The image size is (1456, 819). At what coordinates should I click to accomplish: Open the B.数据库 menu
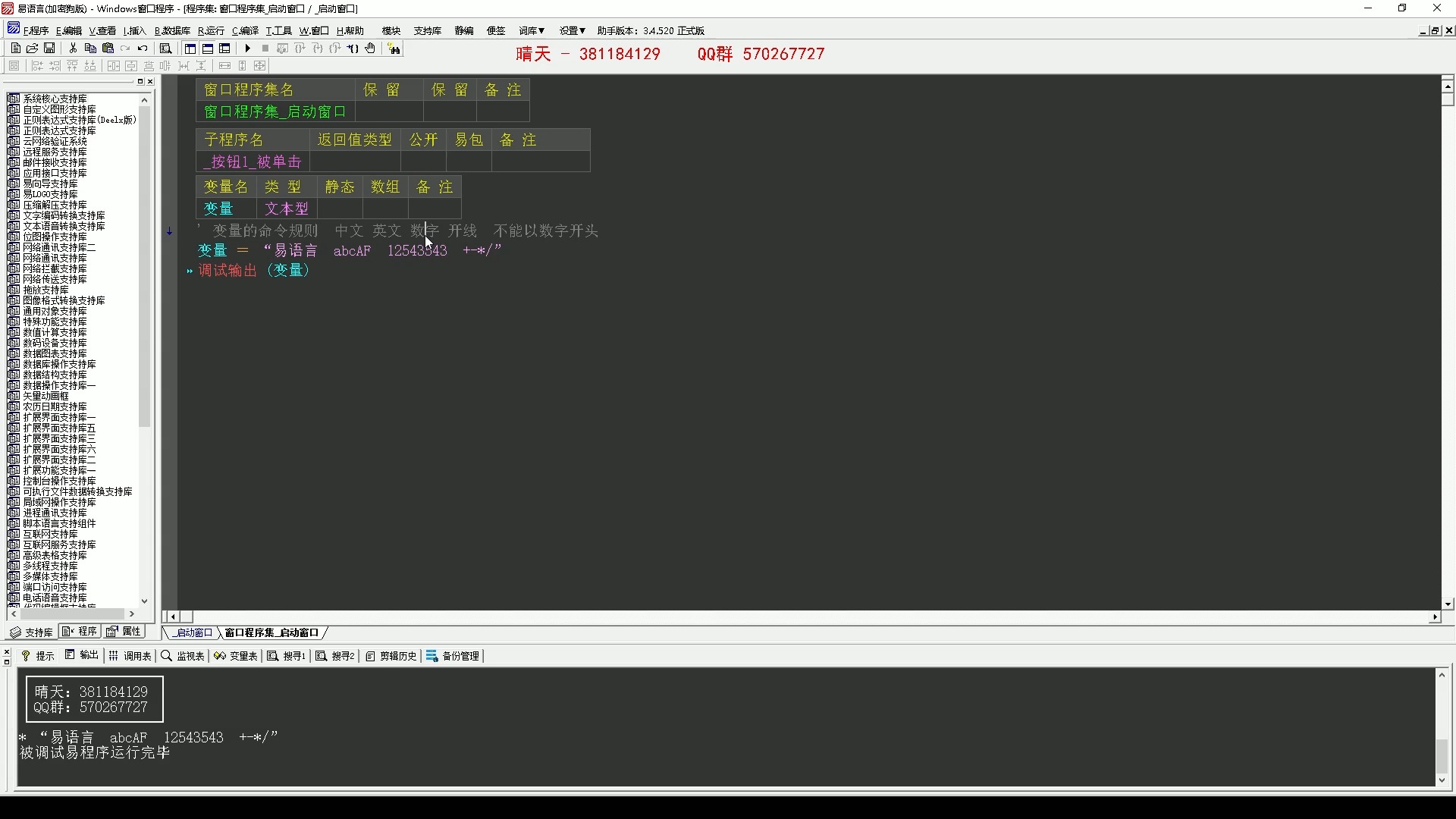(x=172, y=30)
